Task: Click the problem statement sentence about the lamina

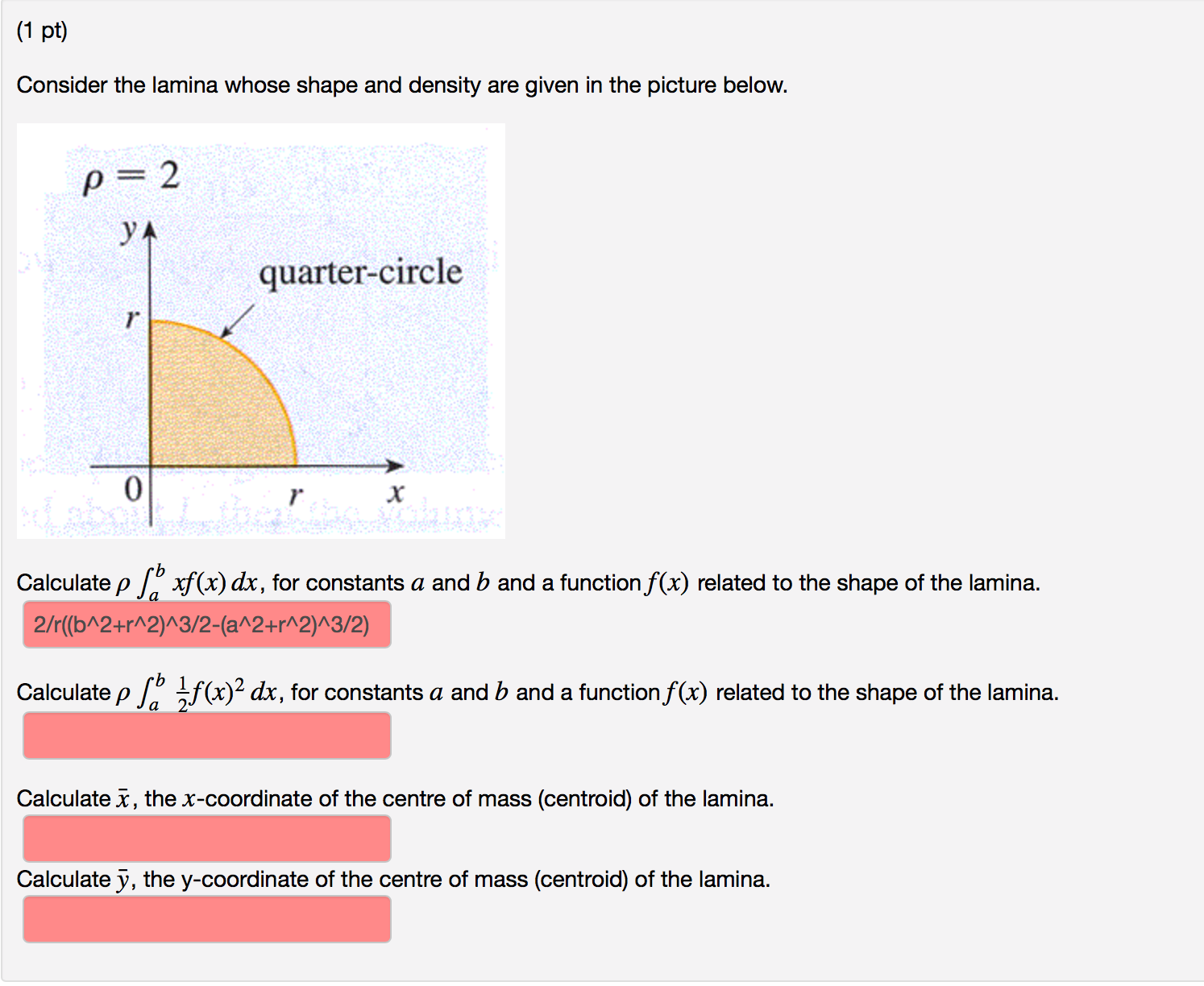Action: coord(401,85)
